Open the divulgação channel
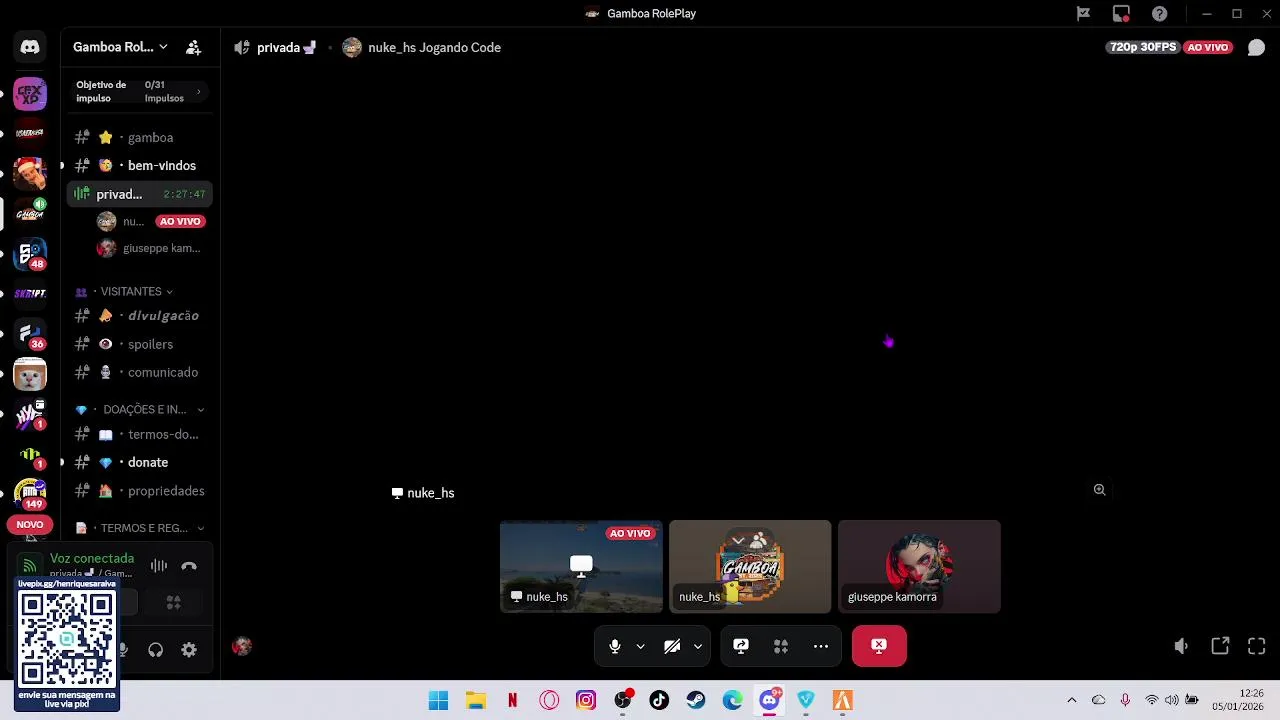1280x720 pixels. [139, 315]
